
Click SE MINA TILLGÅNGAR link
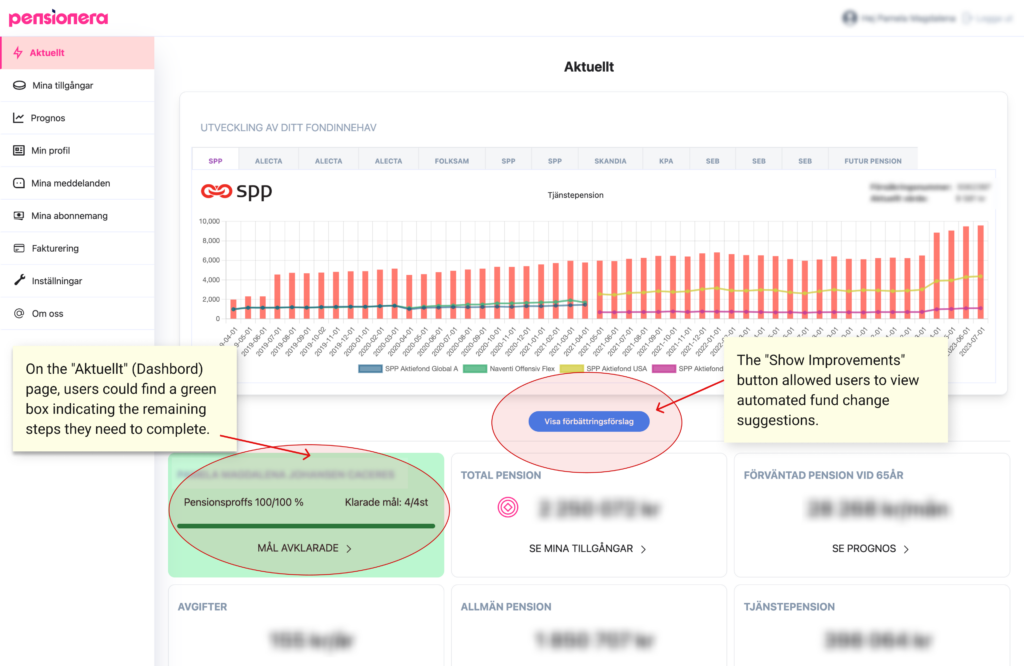pyautogui.click(x=588, y=549)
